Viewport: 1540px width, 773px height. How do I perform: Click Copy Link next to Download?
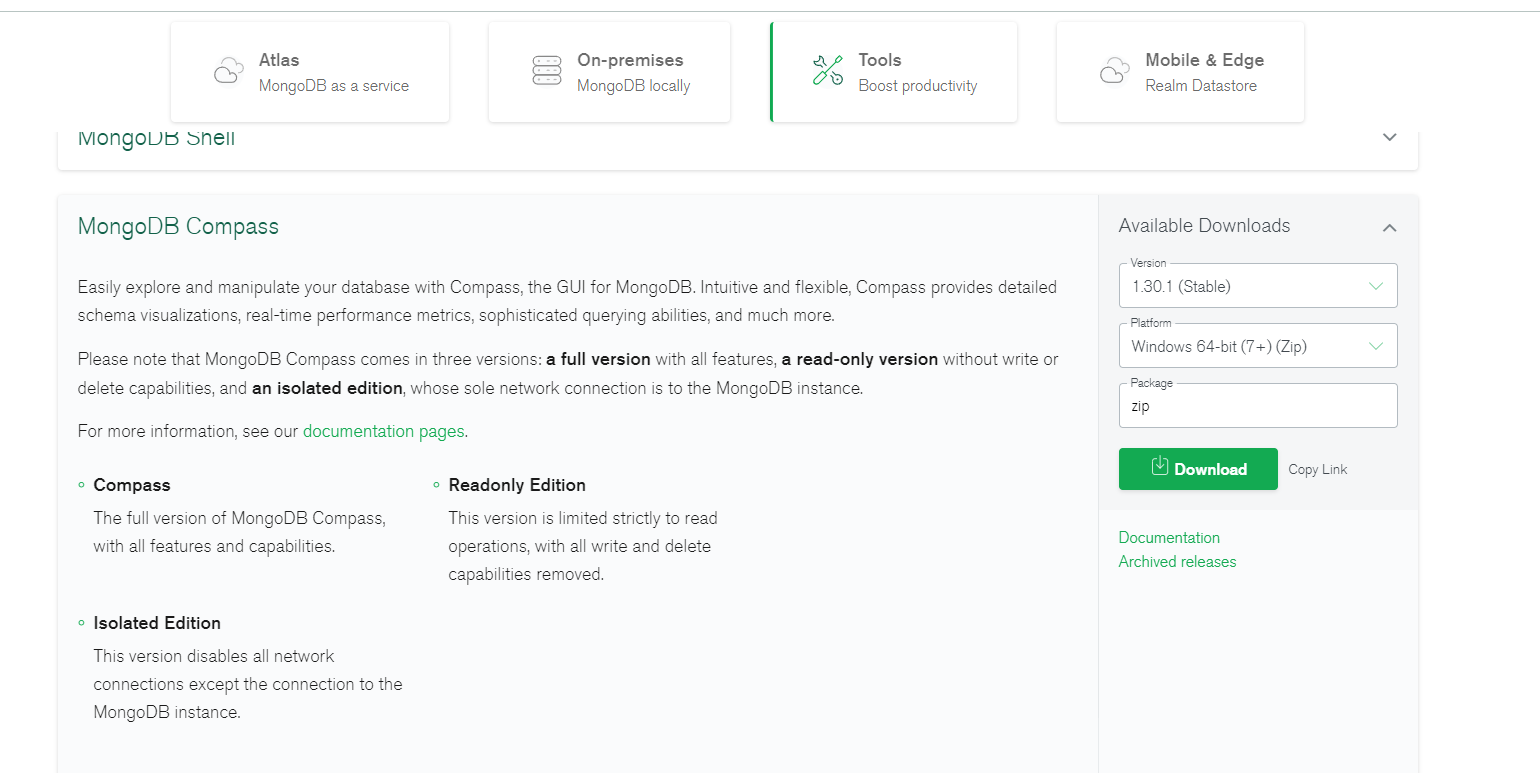tap(1317, 469)
